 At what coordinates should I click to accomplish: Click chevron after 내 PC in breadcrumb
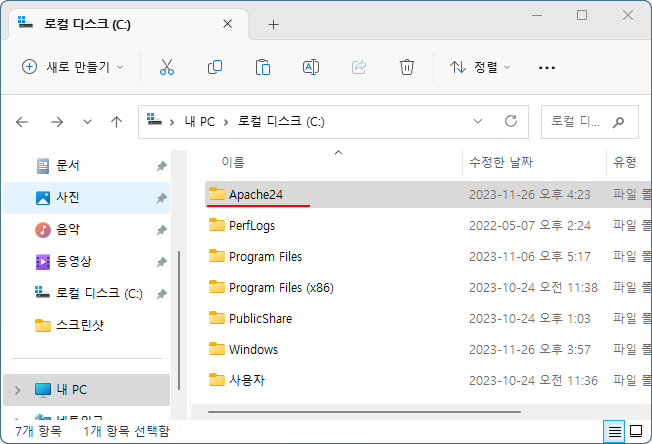click(226, 122)
